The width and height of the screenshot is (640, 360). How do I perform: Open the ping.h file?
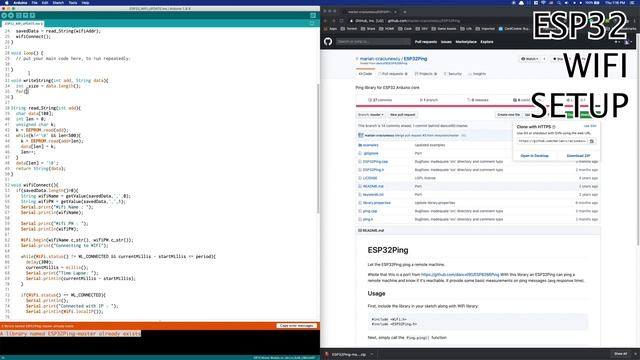click(368, 220)
